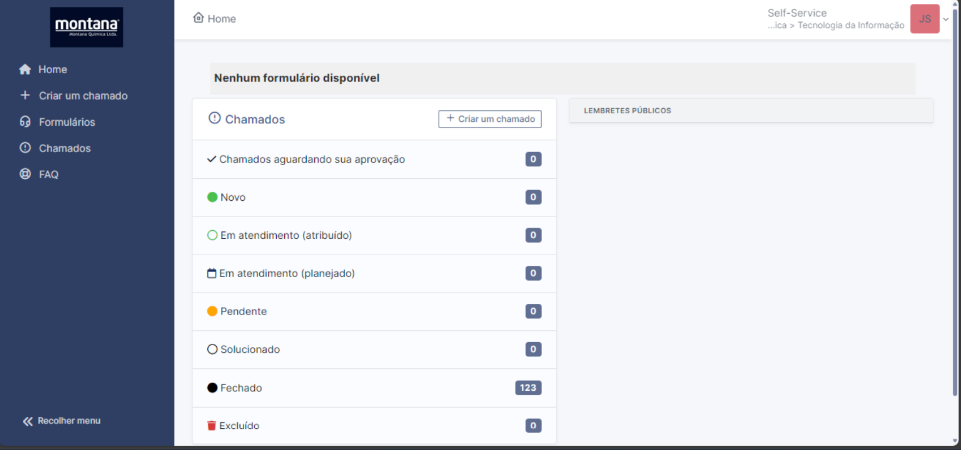Click the JS user avatar
The image size is (962, 450).
tap(924, 19)
